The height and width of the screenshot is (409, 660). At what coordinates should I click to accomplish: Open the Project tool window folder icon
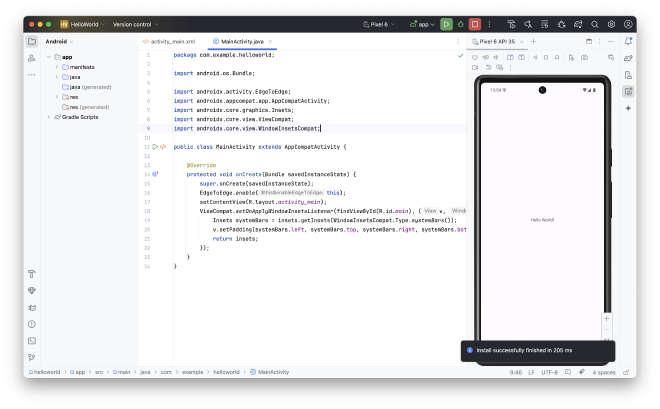(32, 41)
